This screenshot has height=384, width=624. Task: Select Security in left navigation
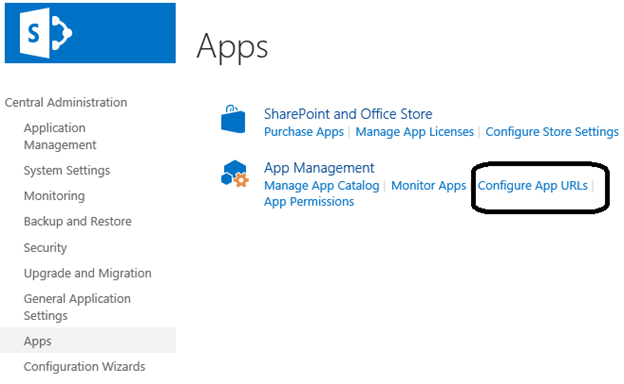point(45,248)
